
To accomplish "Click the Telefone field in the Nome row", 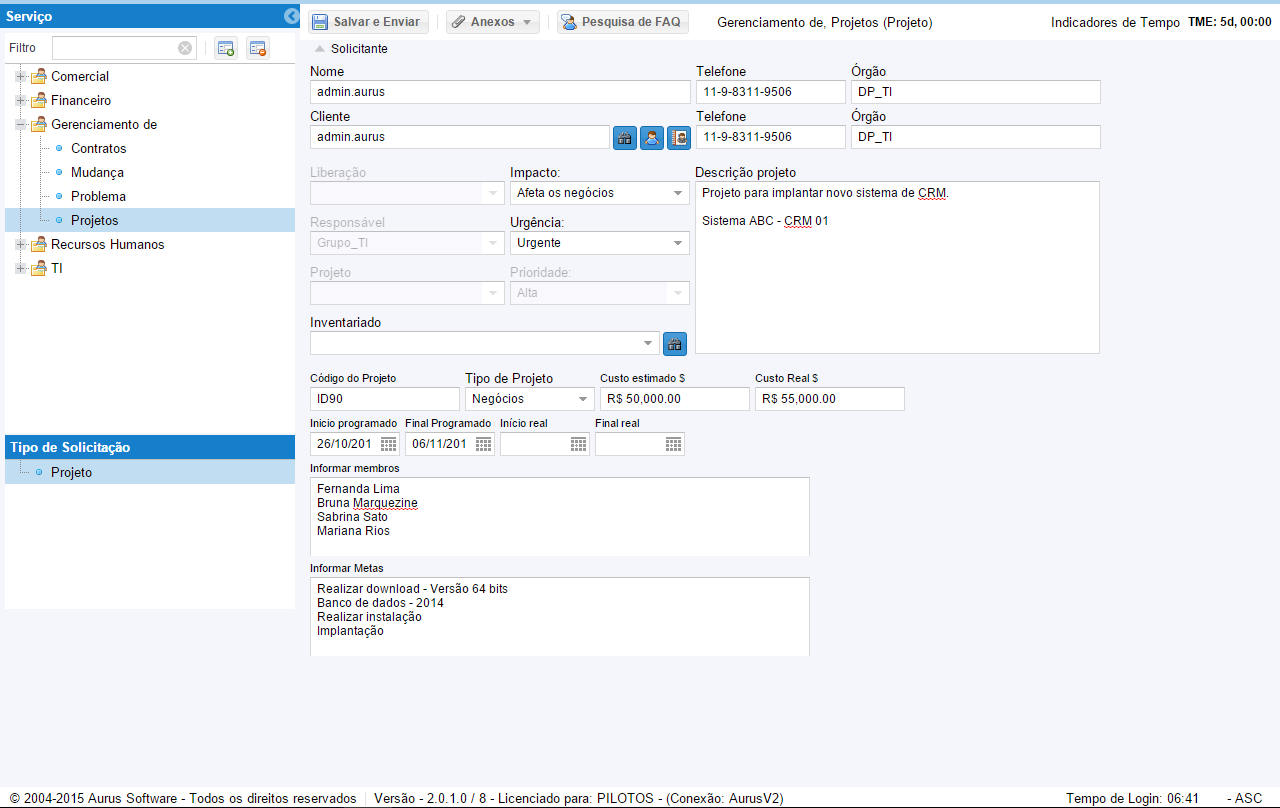I will 771,92.
